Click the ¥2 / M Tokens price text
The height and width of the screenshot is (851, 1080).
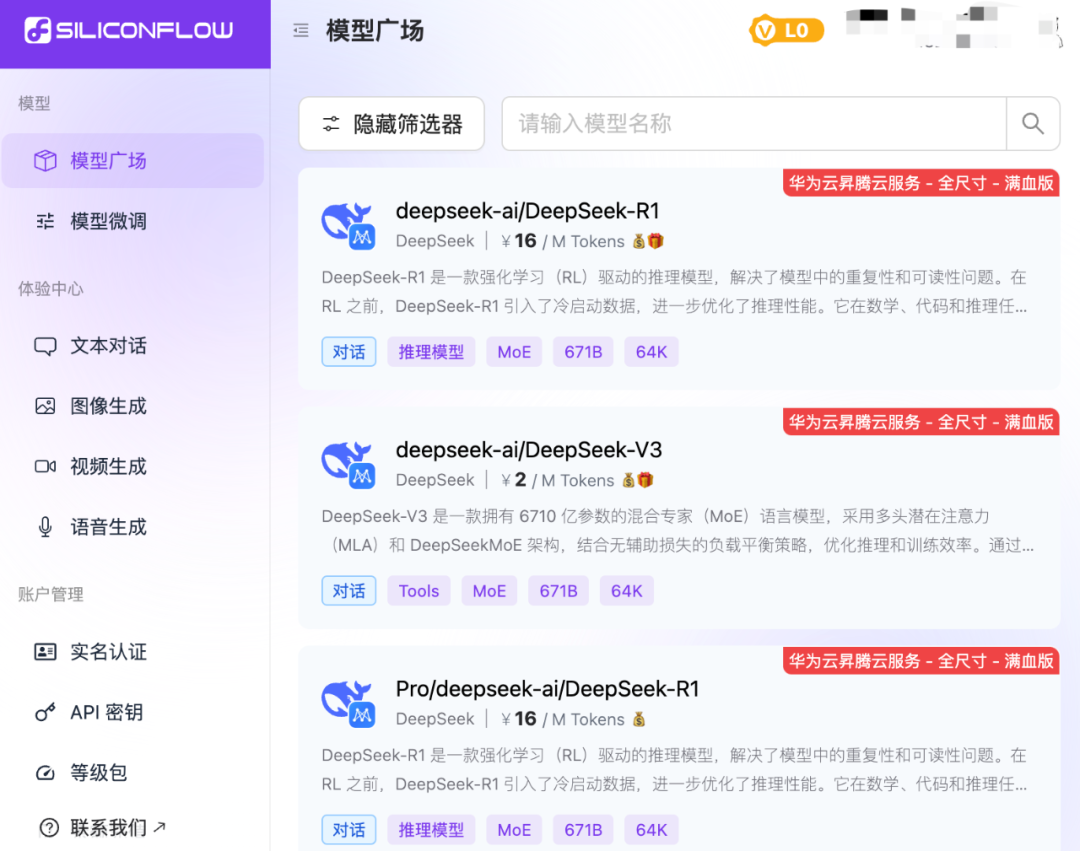(558, 480)
